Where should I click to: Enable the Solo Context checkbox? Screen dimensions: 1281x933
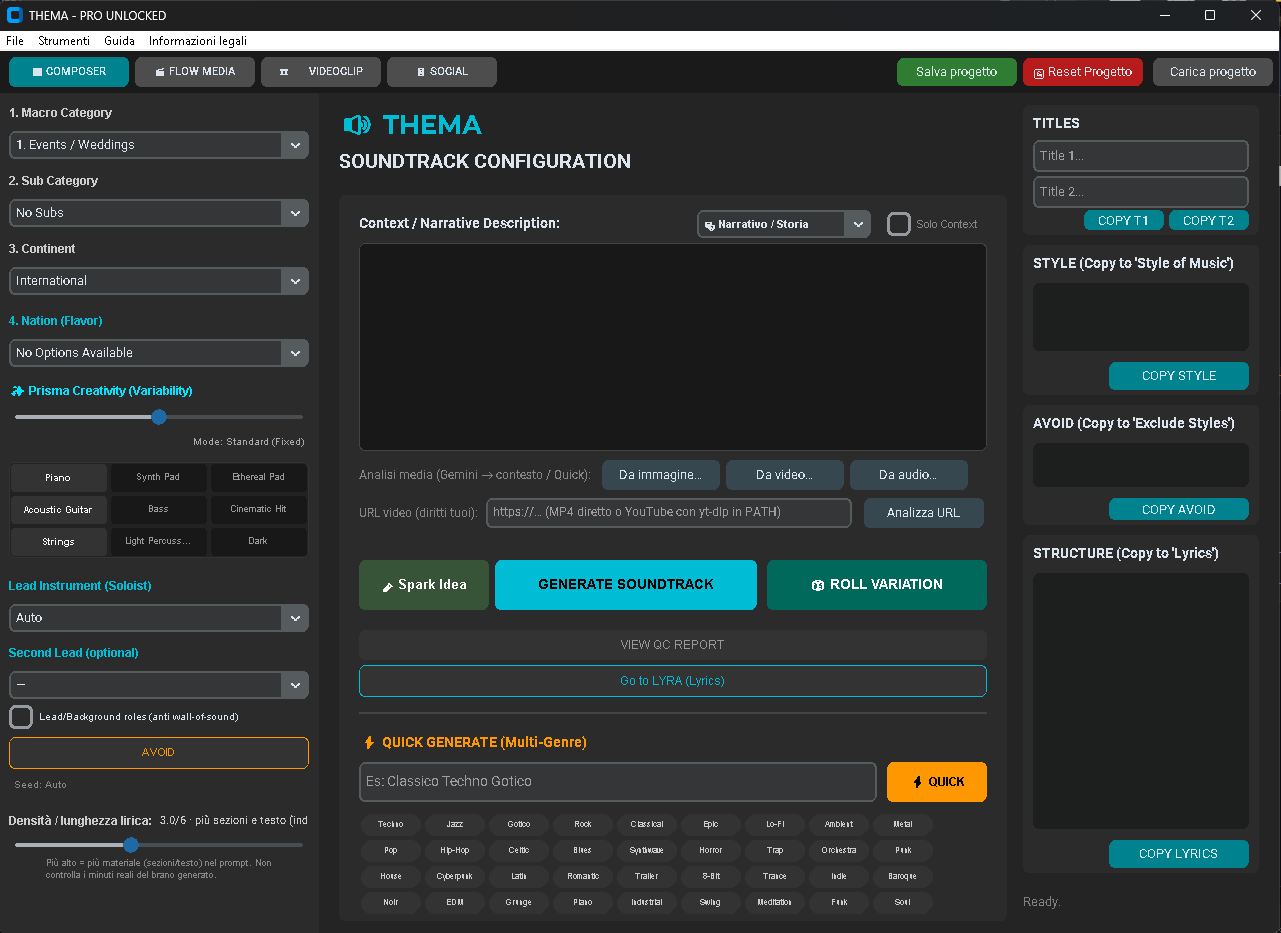[899, 224]
